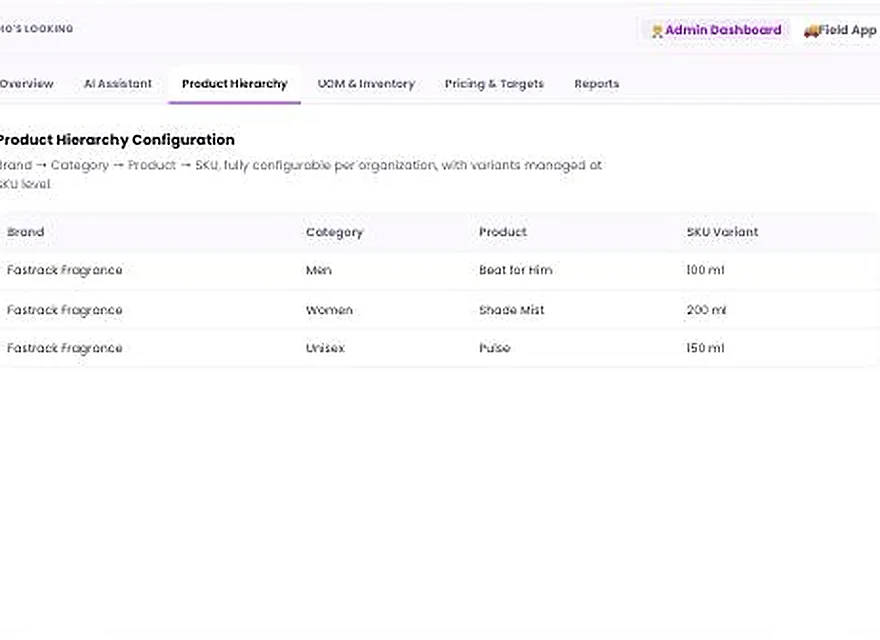Image resolution: width=880 pixels, height=640 pixels.
Task: Switch to the Field App view
Action: [x=840, y=30]
